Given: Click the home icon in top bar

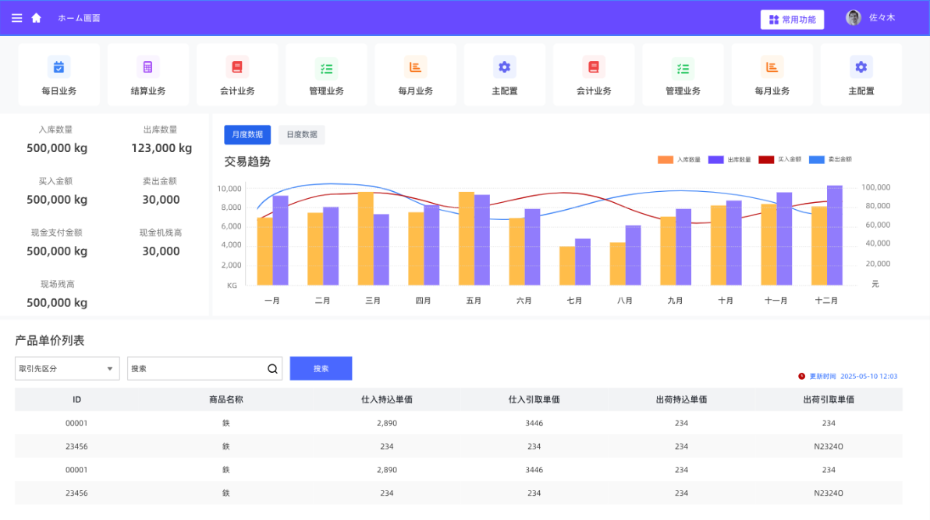Looking at the screenshot, I should click(x=37, y=18).
